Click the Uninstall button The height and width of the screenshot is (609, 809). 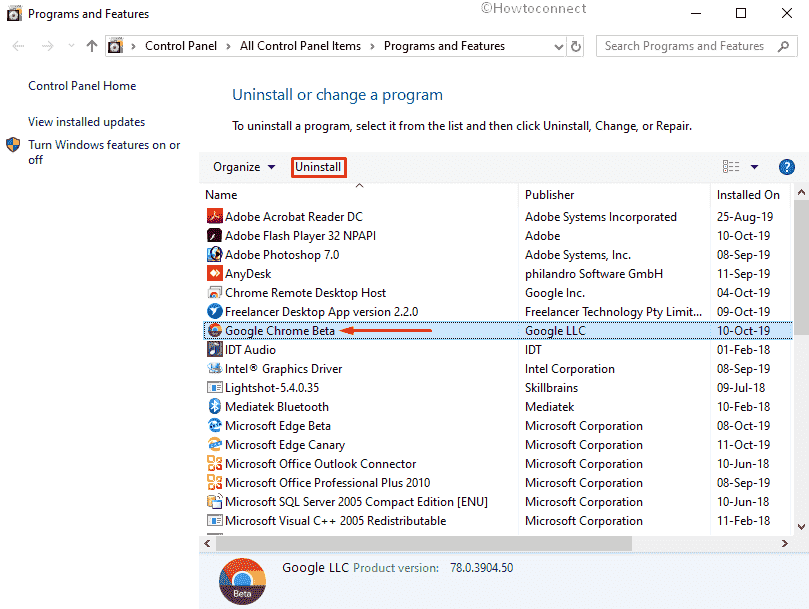(x=318, y=167)
